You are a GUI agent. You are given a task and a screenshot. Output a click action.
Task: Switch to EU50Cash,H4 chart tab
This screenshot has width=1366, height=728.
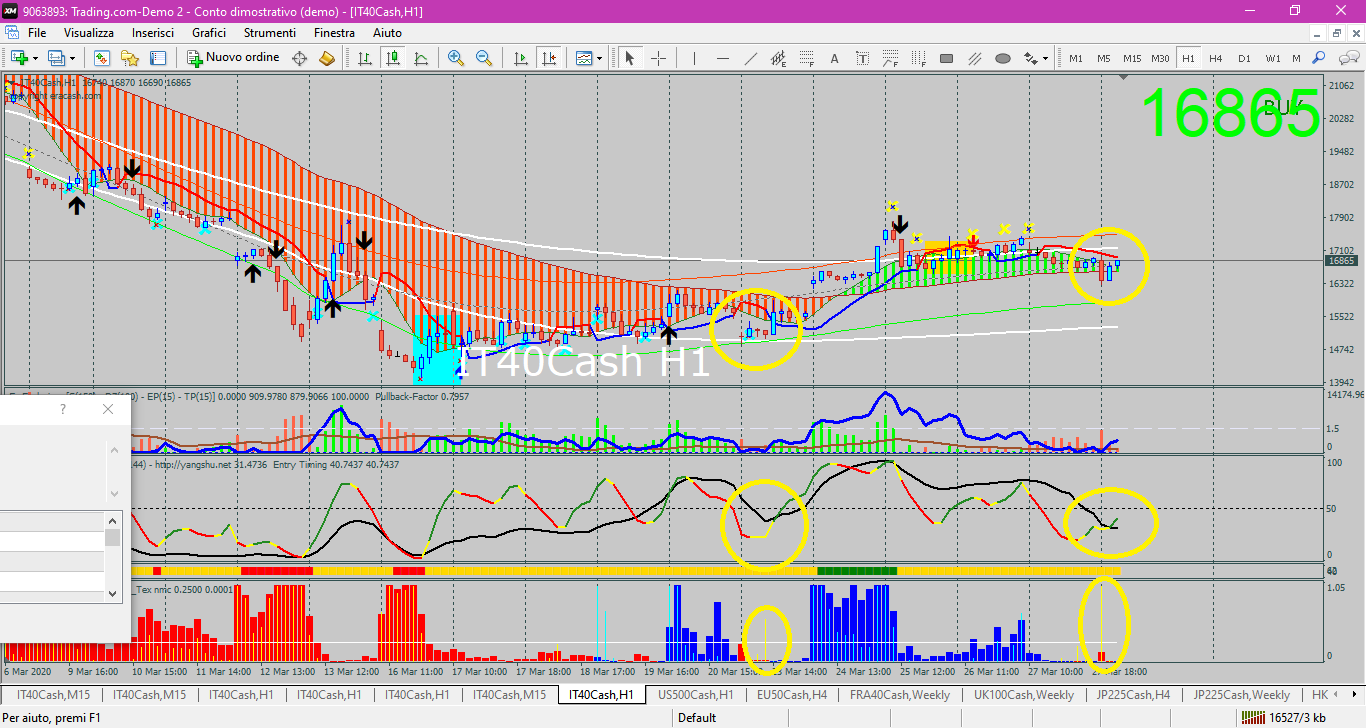791,694
